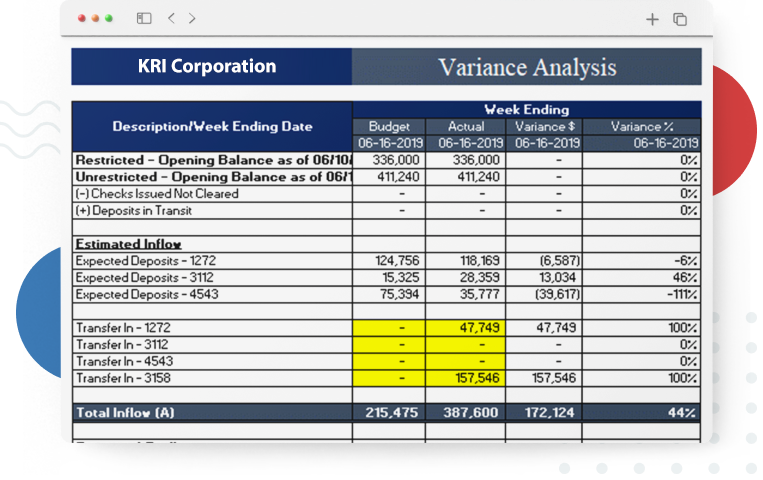The width and height of the screenshot is (763, 480).
Task: Select the Variance % column header
Action: tap(642, 127)
